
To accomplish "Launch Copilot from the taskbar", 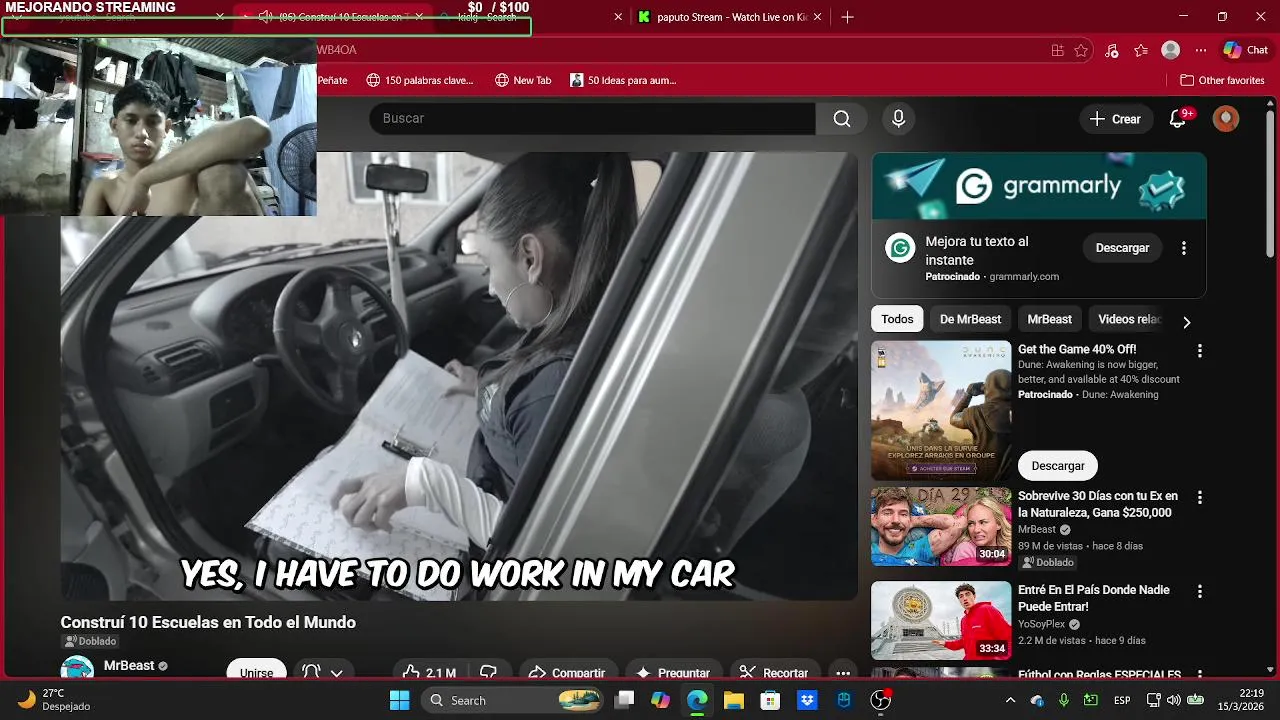I will (x=660, y=700).
